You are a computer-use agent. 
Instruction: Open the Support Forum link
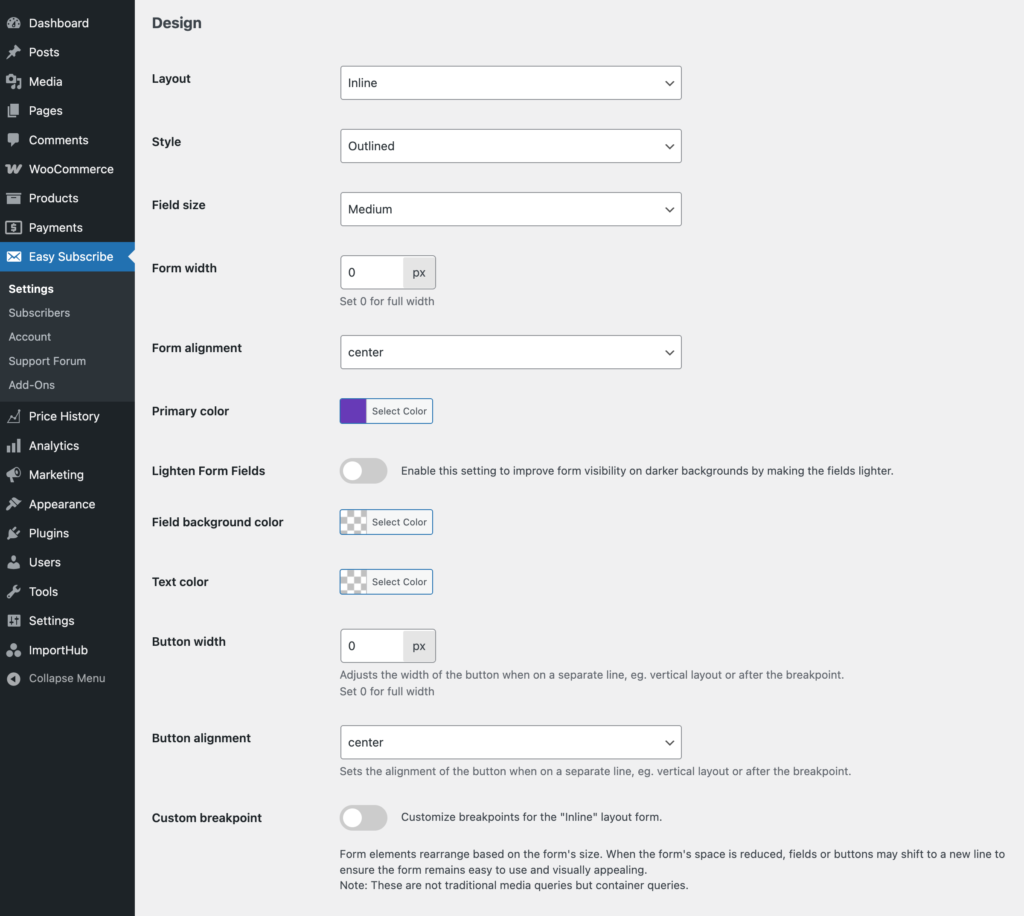point(47,361)
